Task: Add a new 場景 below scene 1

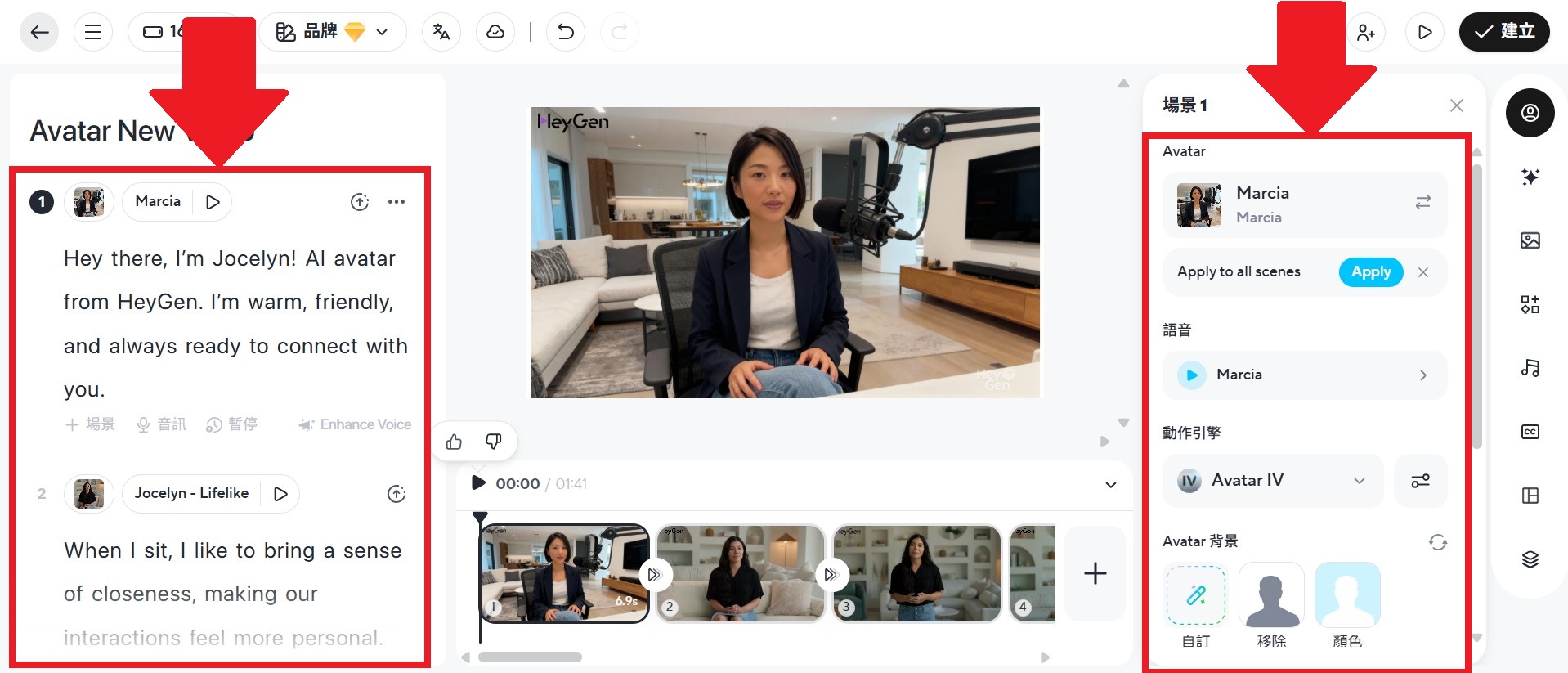Action: point(91,424)
